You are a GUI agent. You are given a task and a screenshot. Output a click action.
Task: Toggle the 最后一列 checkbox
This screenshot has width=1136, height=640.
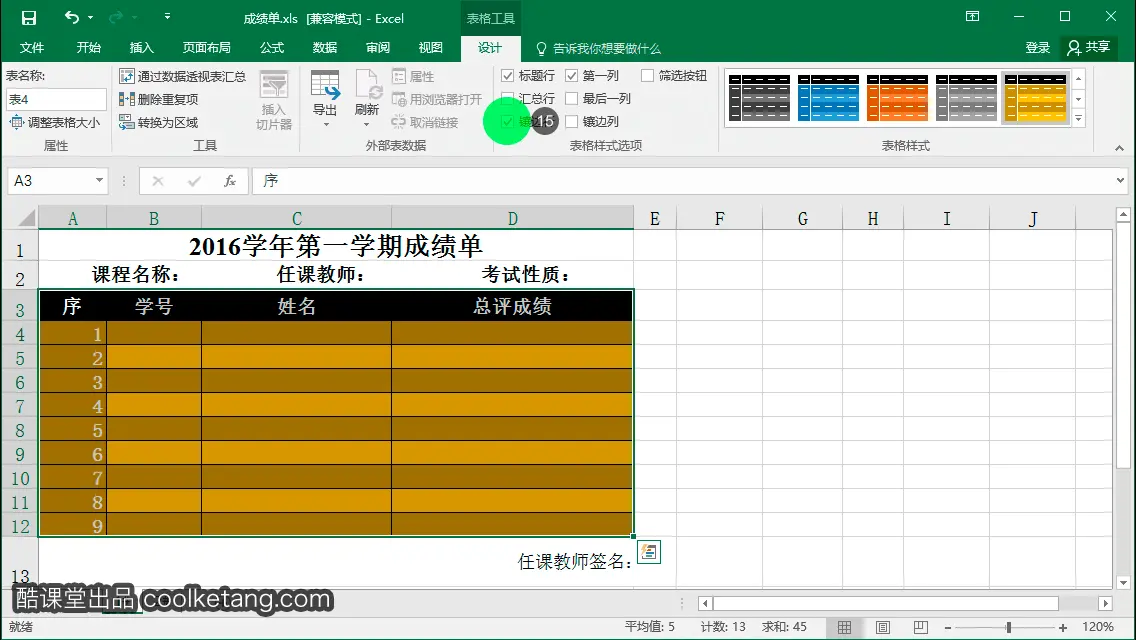point(572,99)
